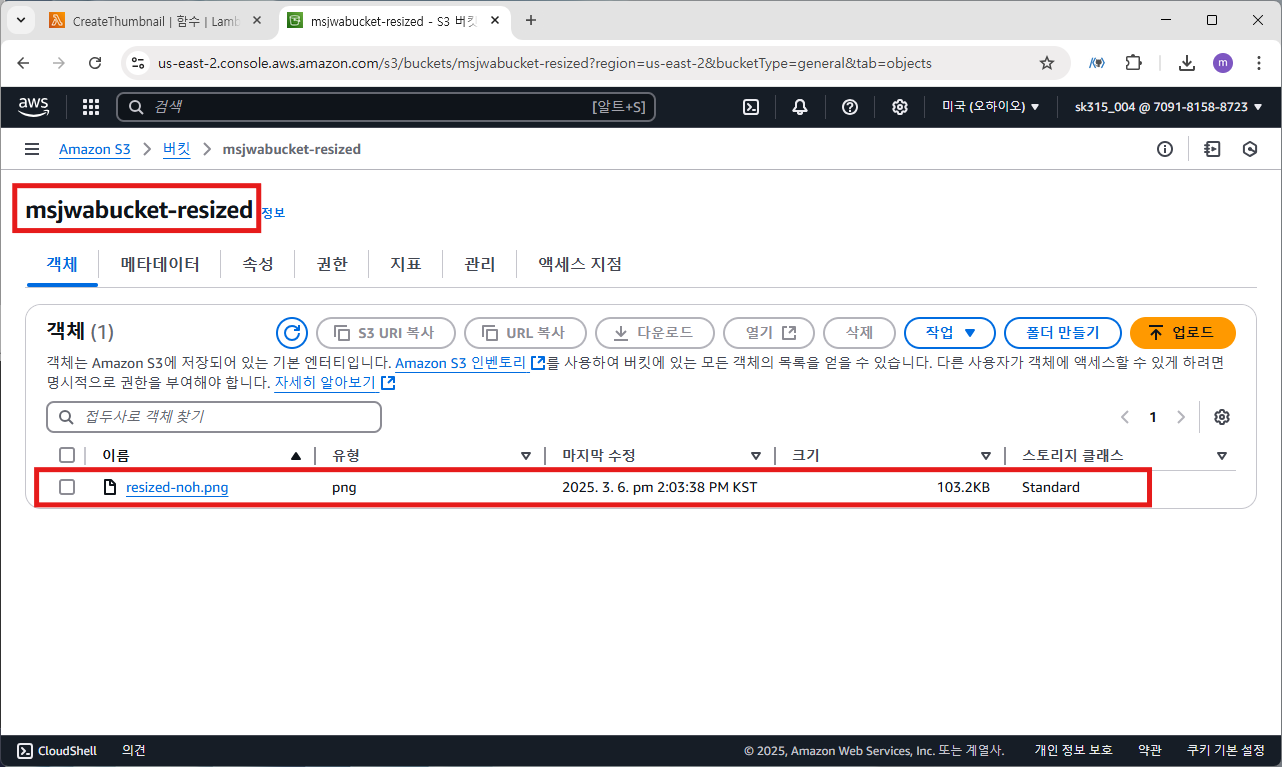Go to the next objects page

pos(1181,417)
